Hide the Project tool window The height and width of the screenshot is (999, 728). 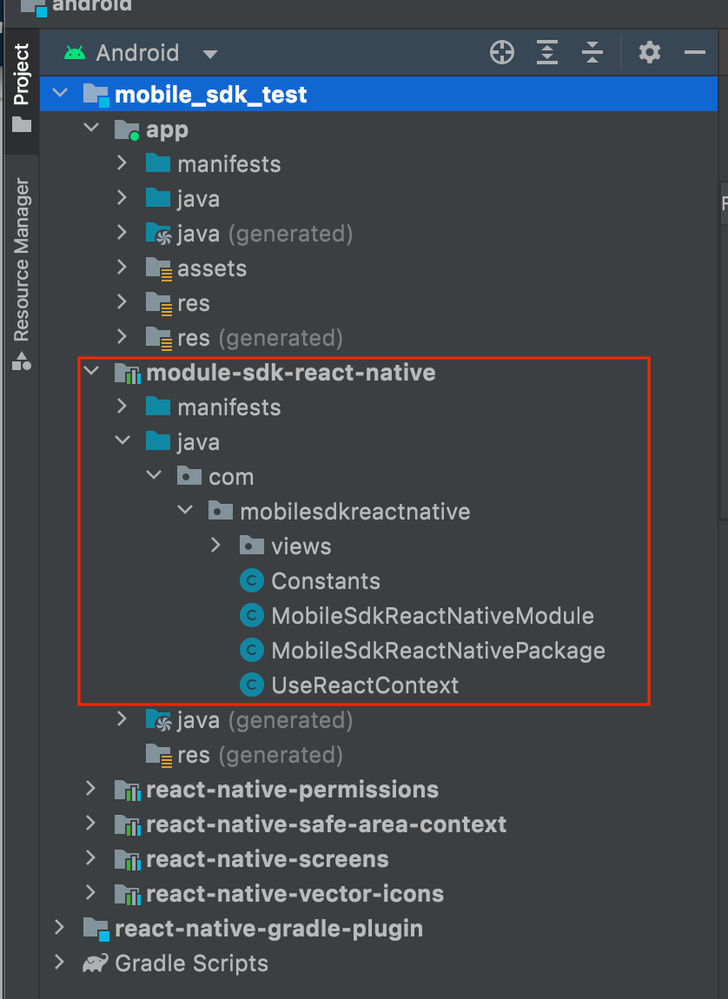695,53
